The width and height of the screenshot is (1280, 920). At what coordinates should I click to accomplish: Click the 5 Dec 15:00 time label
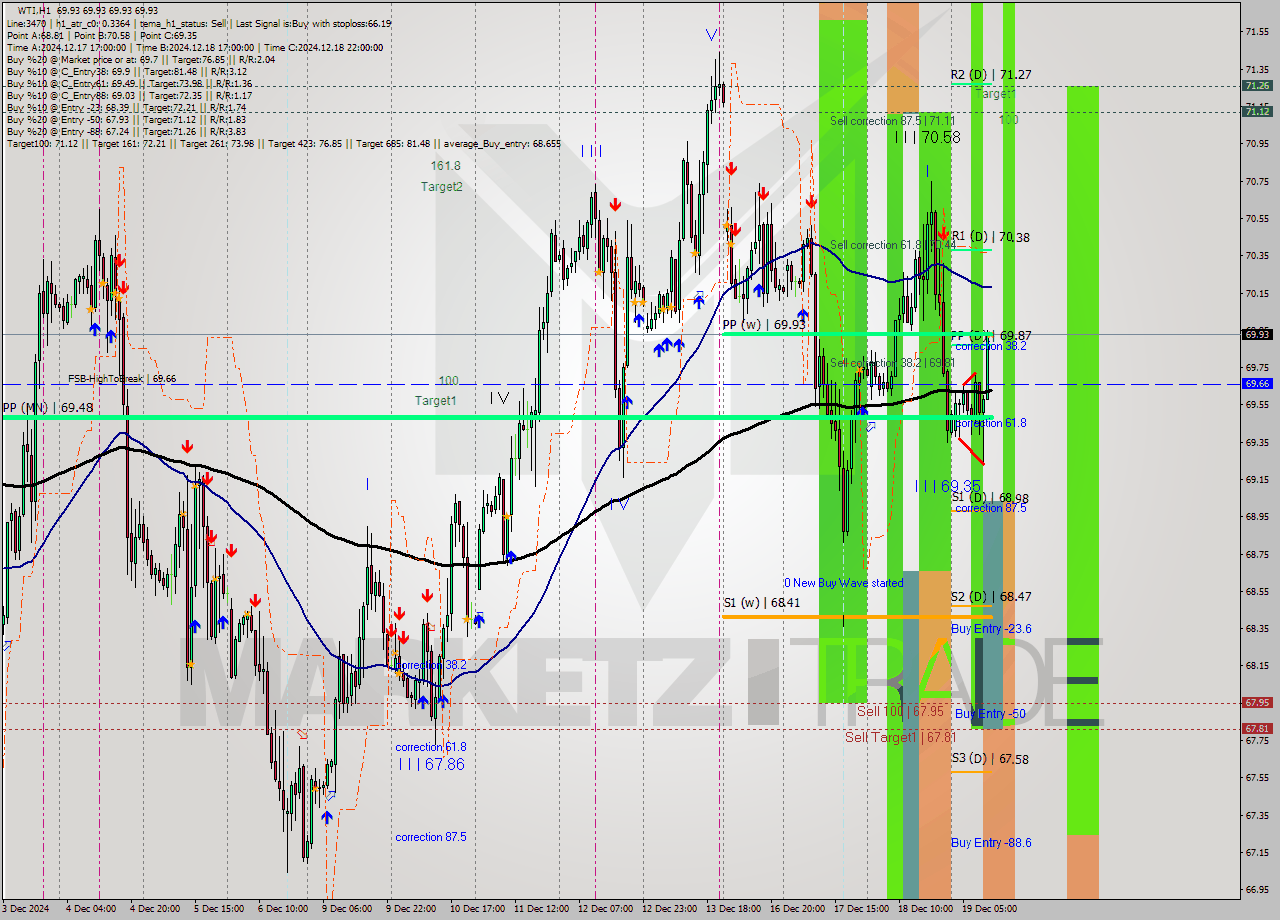(219, 909)
